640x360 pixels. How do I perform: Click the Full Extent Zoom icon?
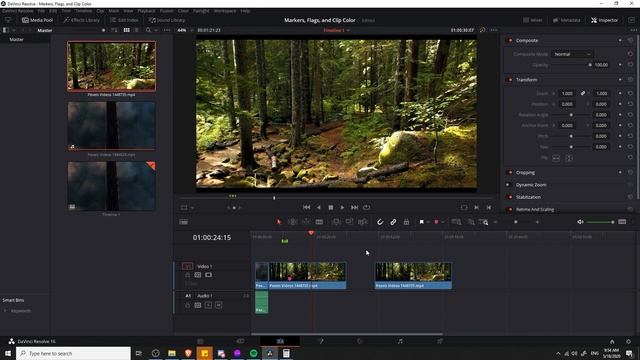click(x=456, y=222)
